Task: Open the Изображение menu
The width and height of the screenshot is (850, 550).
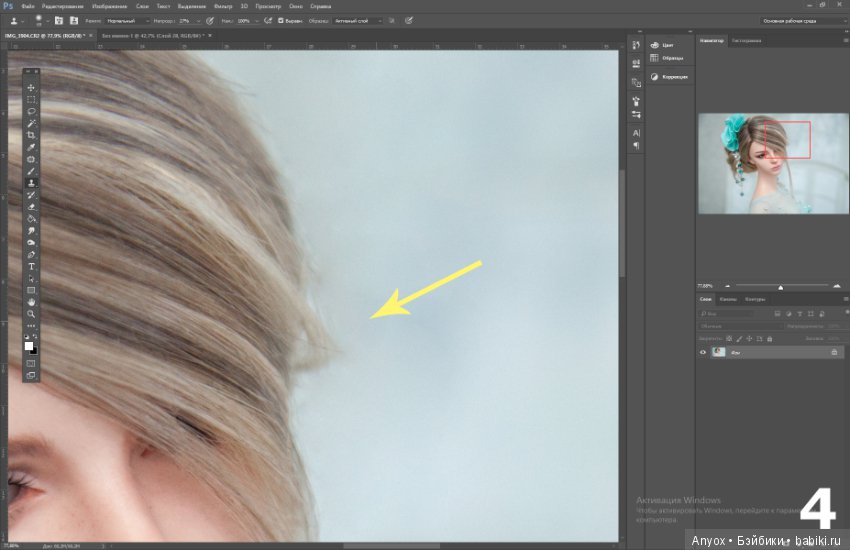Action: click(110, 7)
